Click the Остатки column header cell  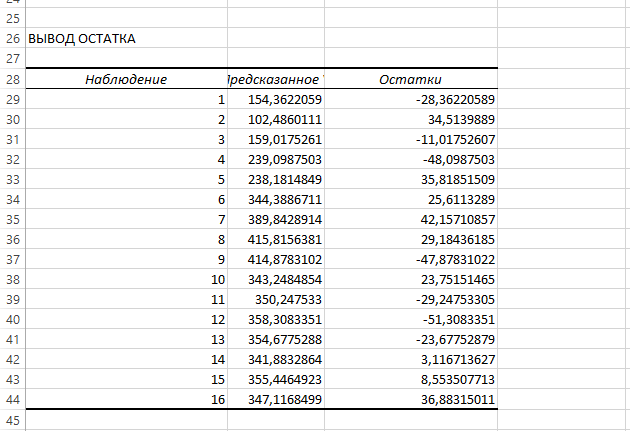pos(411,79)
